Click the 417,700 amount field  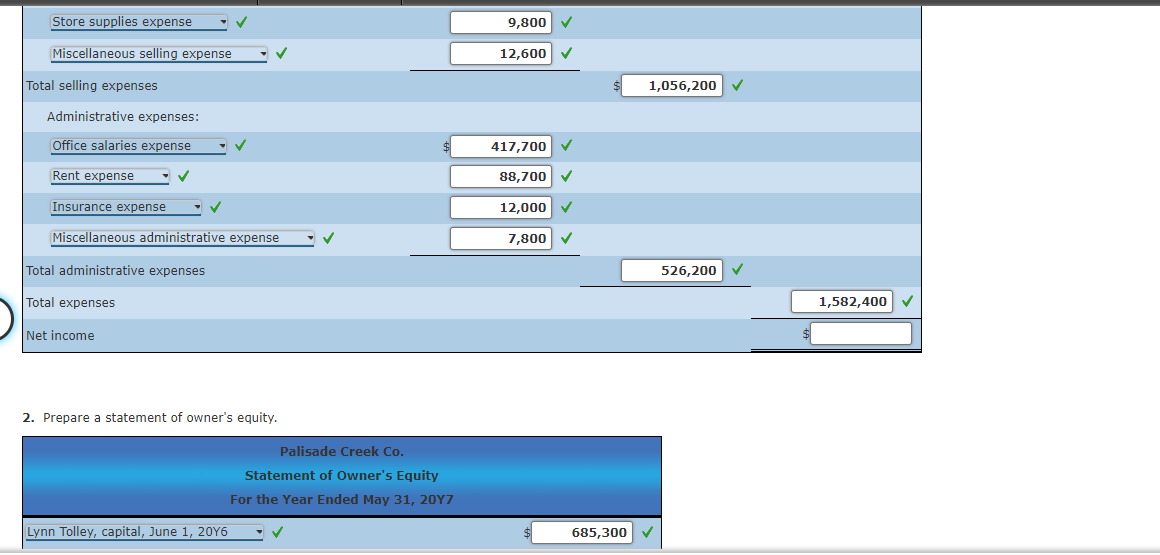click(501, 147)
